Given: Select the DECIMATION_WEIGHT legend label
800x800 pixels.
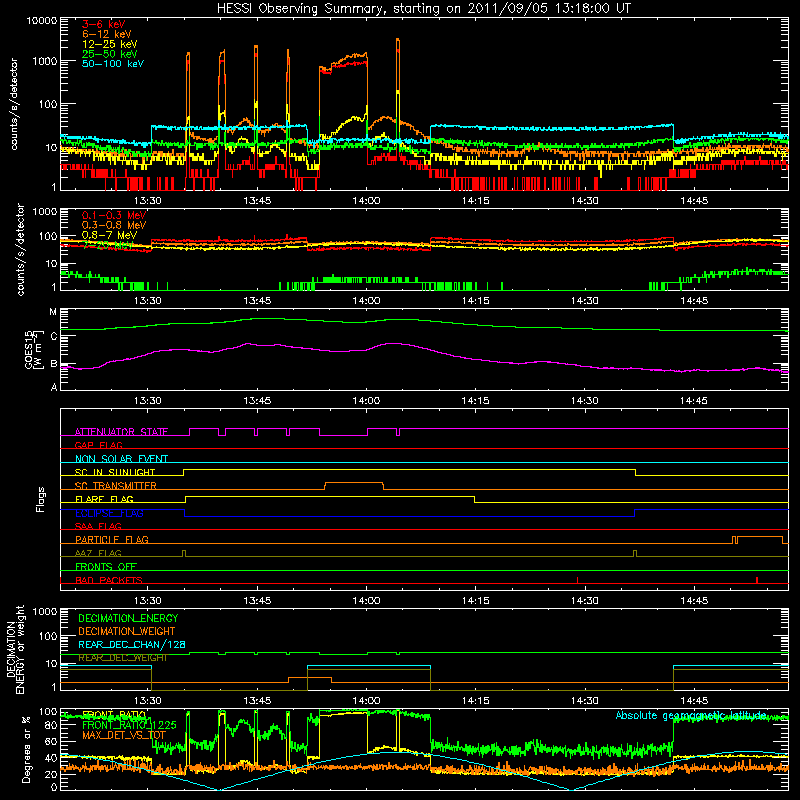Looking at the screenshot, I should pos(127,632).
